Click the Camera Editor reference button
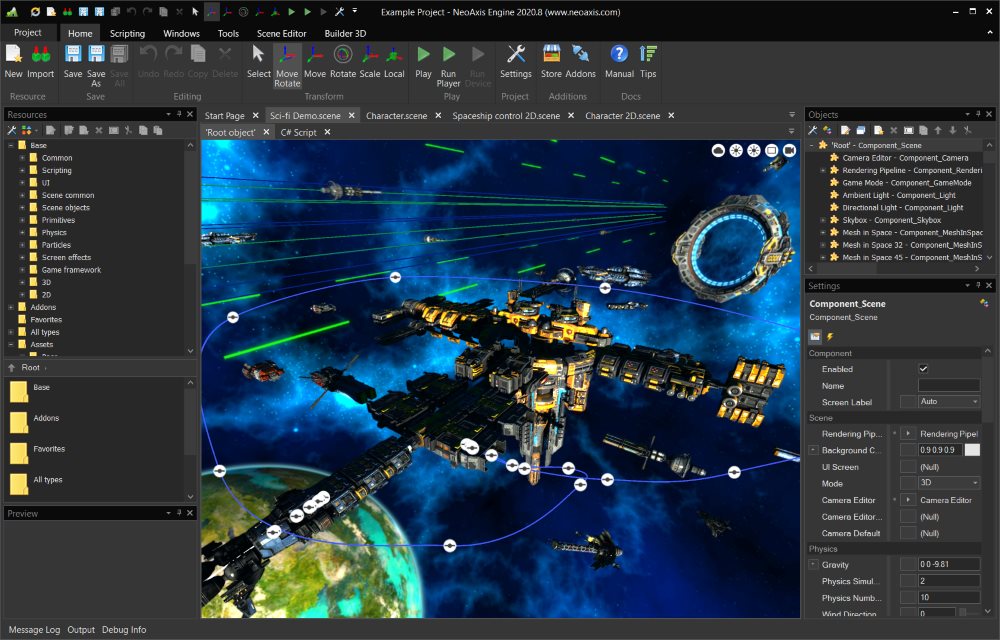The width and height of the screenshot is (1000, 640). [908, 500]
